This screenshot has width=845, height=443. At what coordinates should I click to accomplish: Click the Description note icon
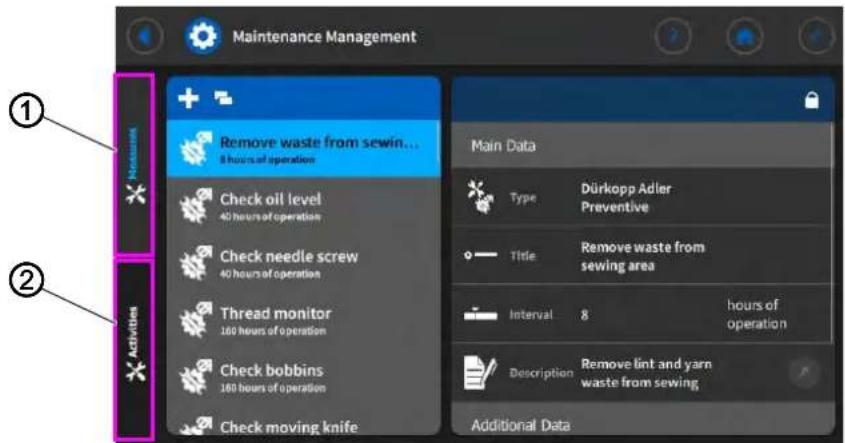(480, 372)
